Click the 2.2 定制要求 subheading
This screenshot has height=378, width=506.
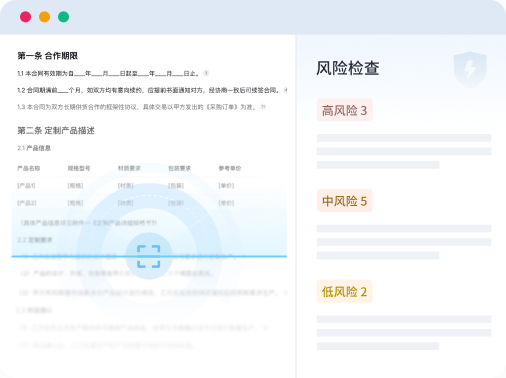pos(35,240)
